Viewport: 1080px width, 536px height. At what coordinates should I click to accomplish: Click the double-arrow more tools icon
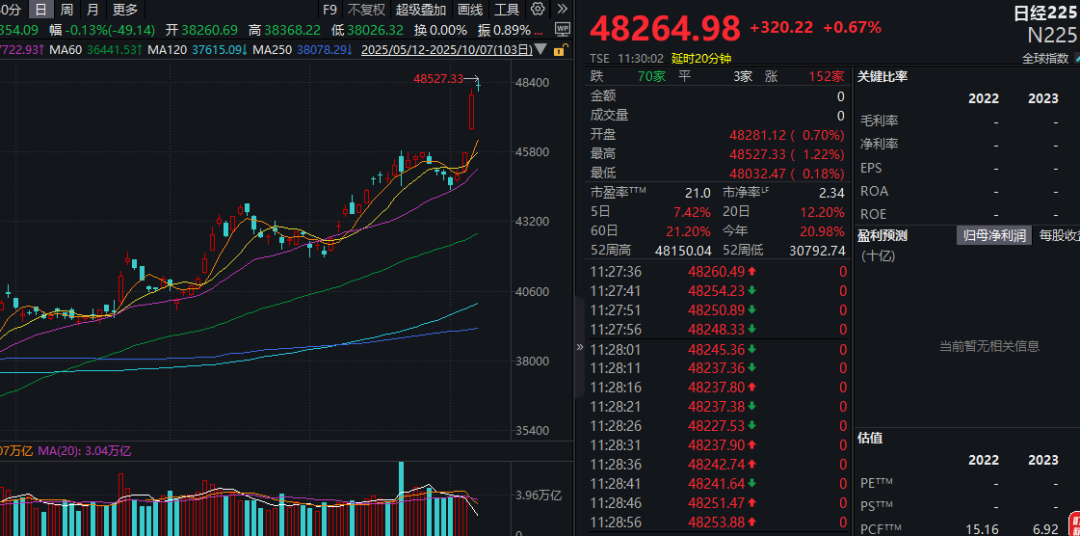[x=561, y=9]
